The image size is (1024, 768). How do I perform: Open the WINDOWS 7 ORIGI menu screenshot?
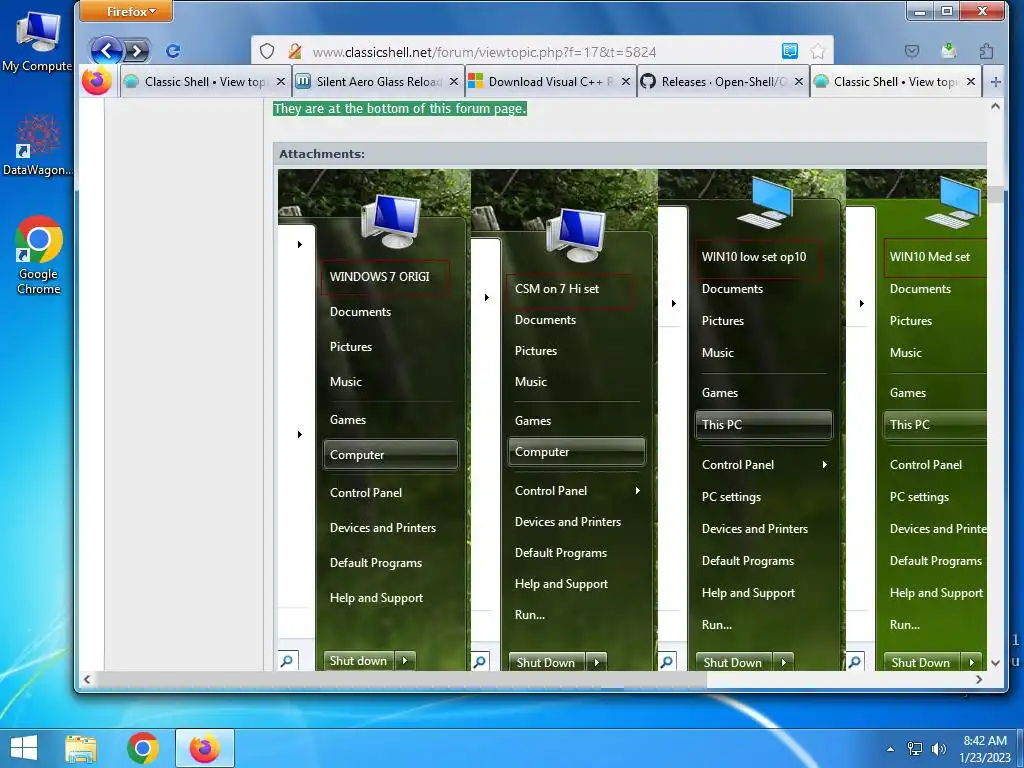click(374, 420)
